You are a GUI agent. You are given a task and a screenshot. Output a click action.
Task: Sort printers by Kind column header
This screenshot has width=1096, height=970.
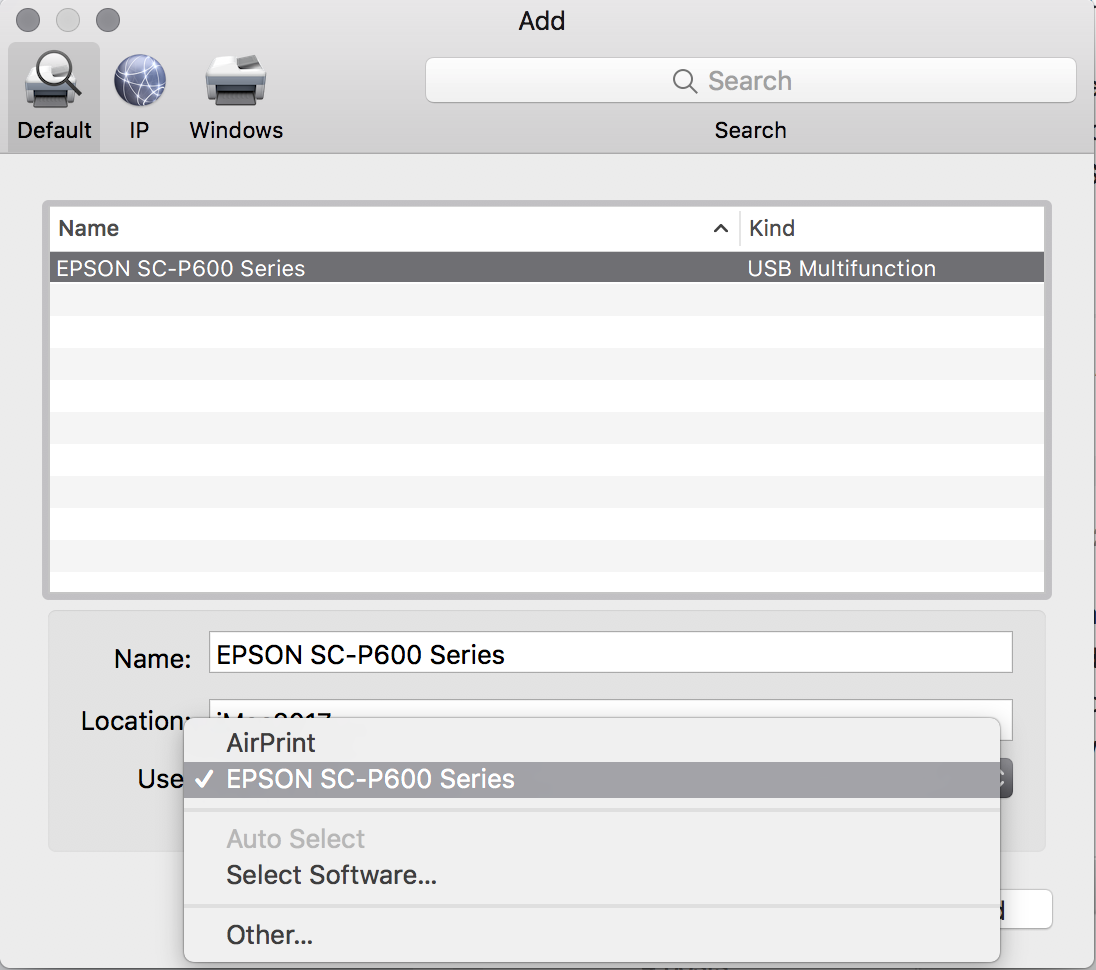pos(892,229)
